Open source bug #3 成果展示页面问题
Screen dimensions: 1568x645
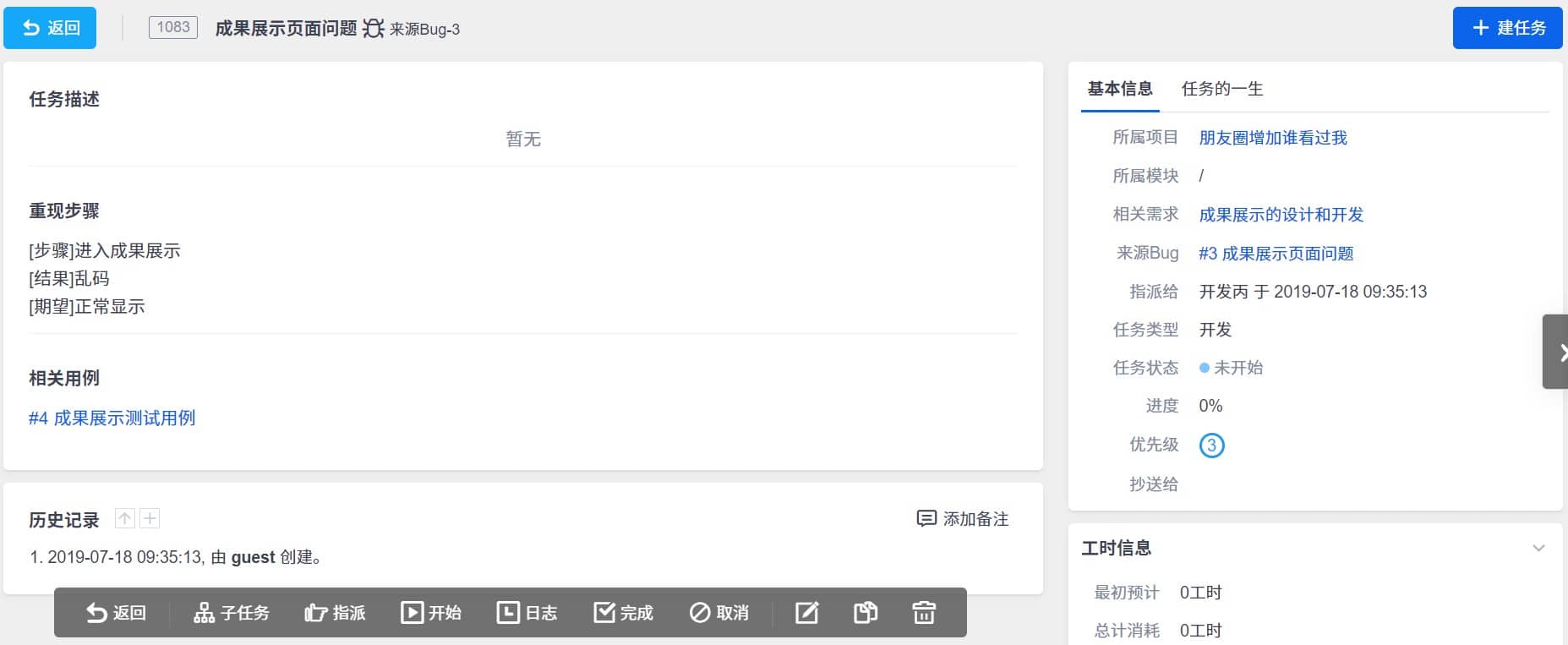tap(1276, 254)
